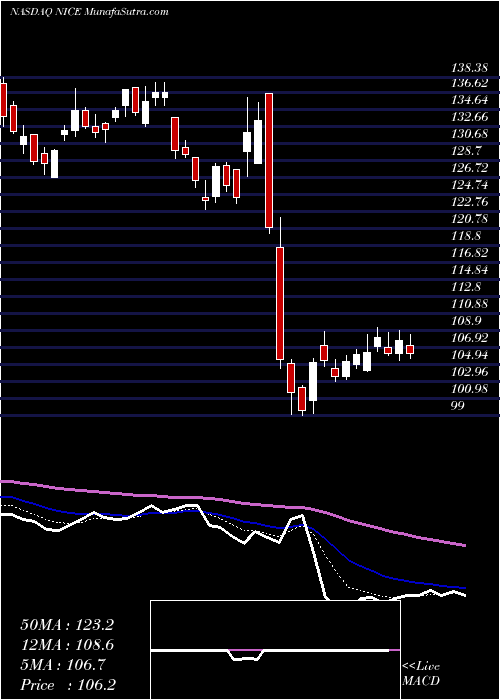
Task: Click the 100.98 price axis label
Action: click(470, 388)
